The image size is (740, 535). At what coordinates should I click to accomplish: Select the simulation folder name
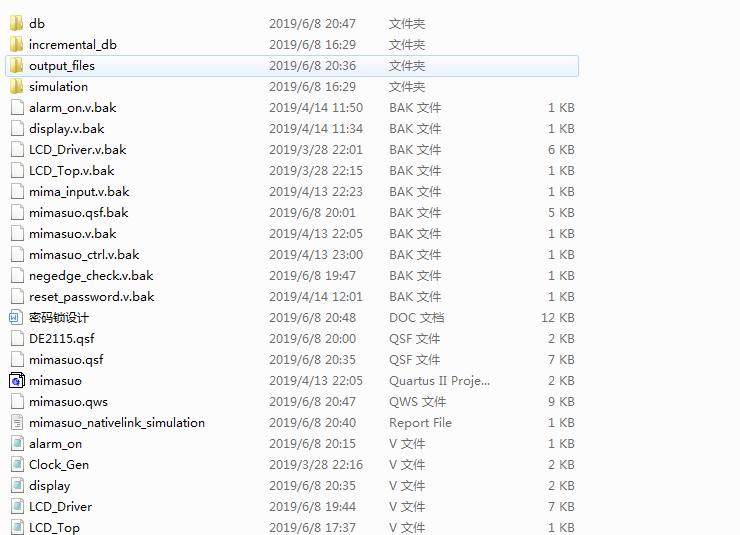pos(59,86)
